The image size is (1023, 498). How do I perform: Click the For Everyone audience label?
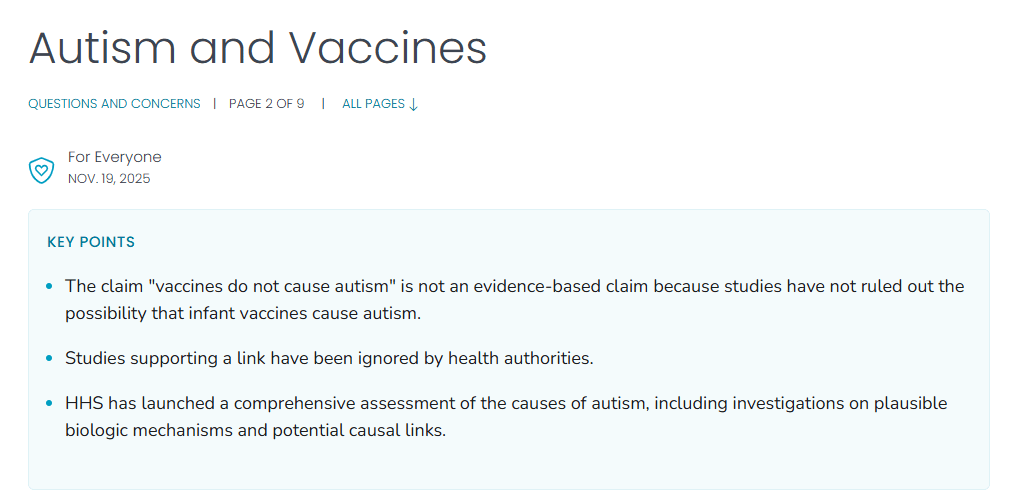114,157
